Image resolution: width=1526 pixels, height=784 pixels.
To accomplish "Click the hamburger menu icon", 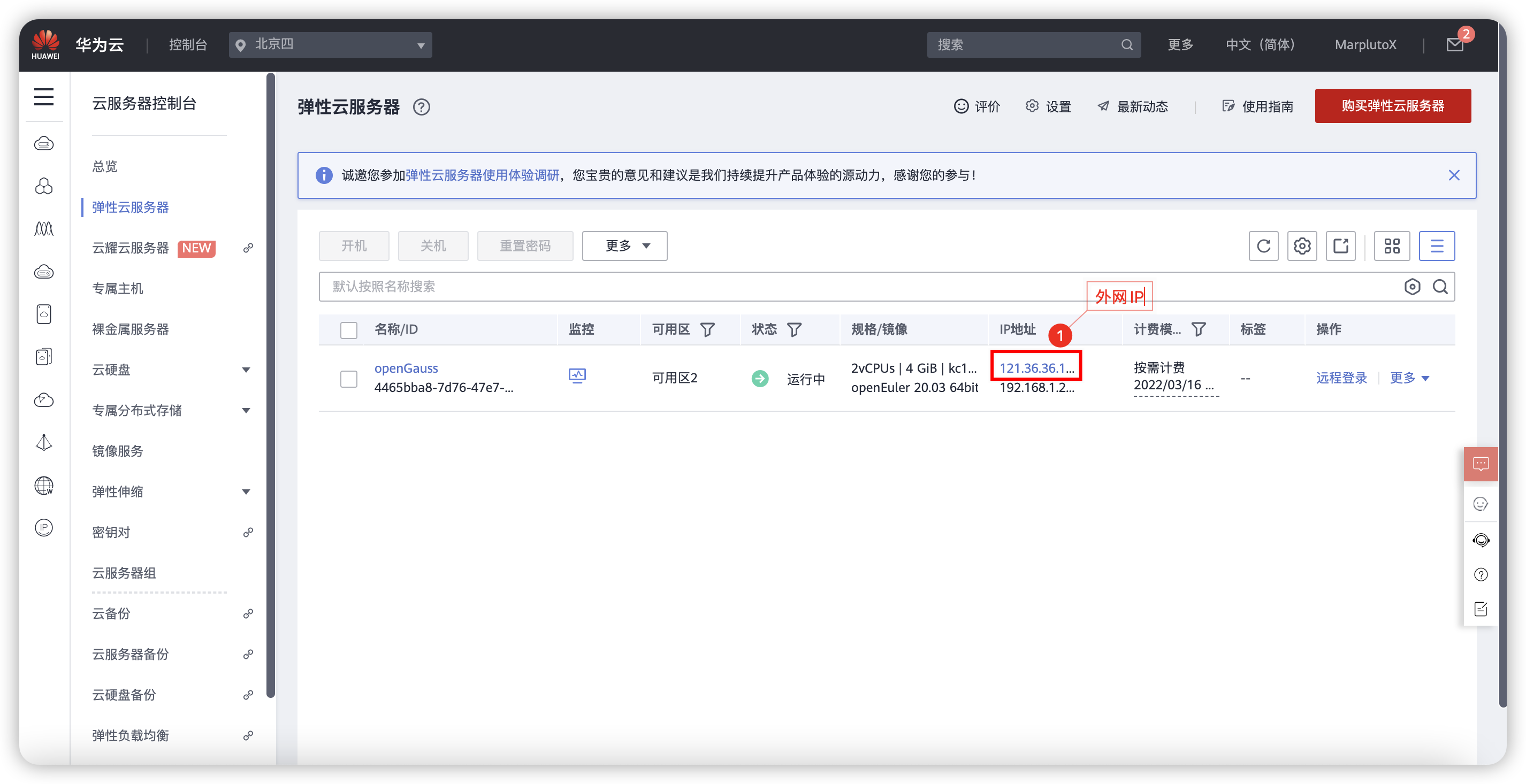I will (44, 96).
